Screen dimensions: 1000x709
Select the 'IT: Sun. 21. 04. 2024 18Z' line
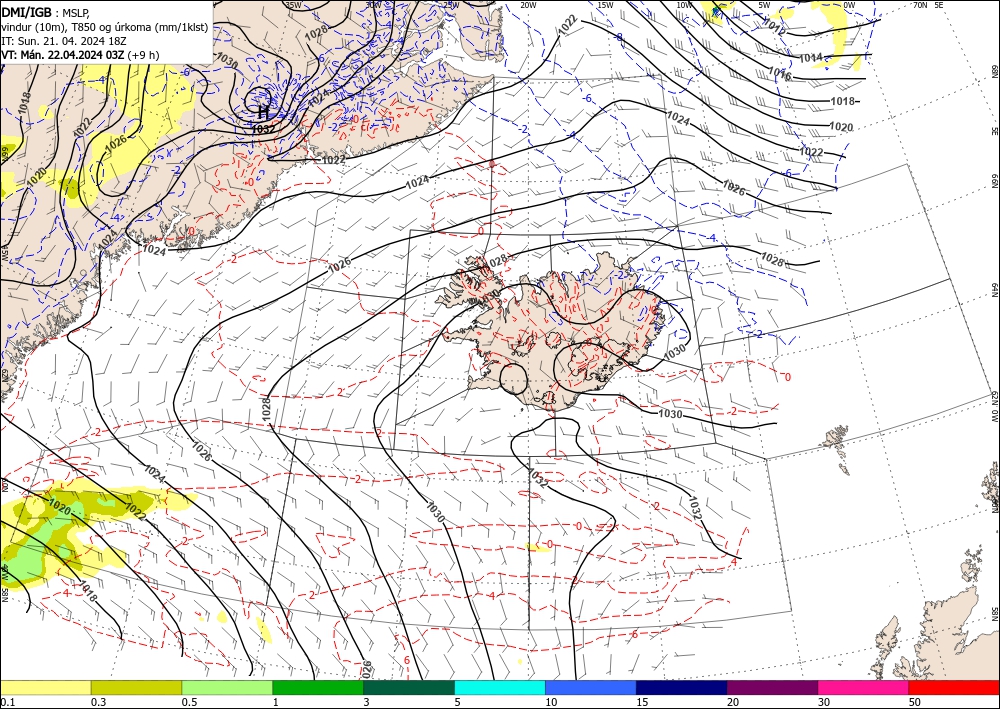pyautogui.click(x=64, y=41)
